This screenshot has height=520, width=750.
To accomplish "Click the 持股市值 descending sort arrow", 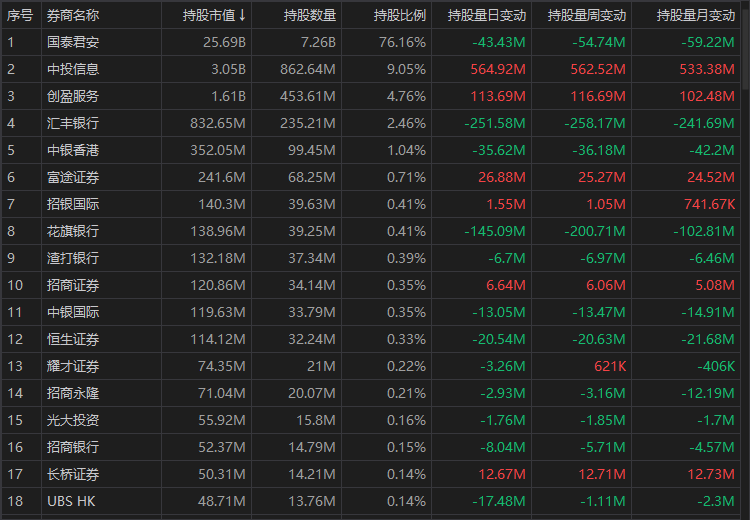I will [243, 15].
